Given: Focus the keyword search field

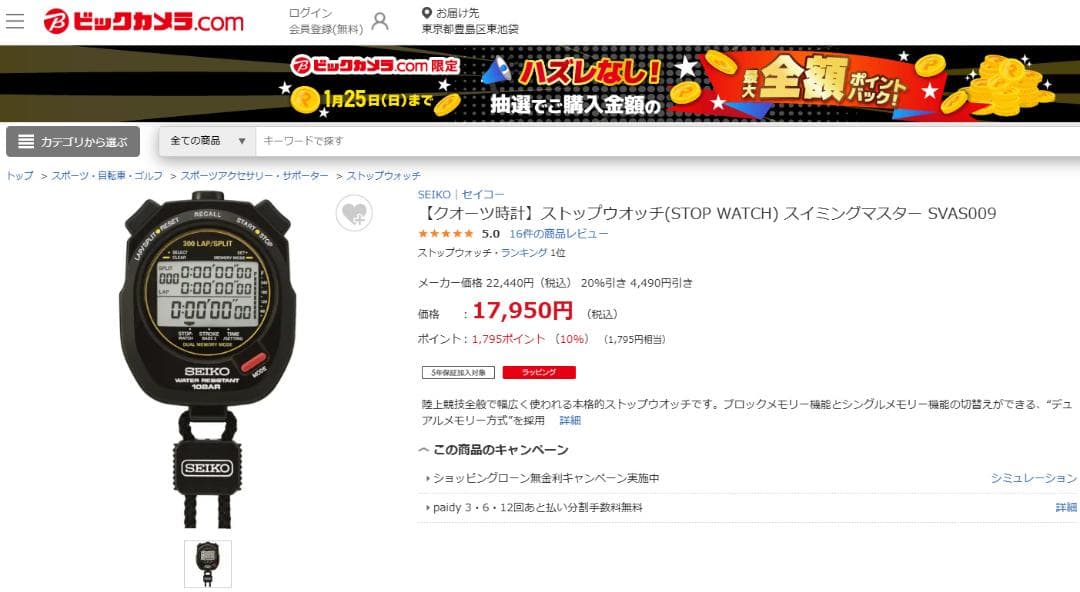Looking at the screenshot, I should [x=667, y=141].
